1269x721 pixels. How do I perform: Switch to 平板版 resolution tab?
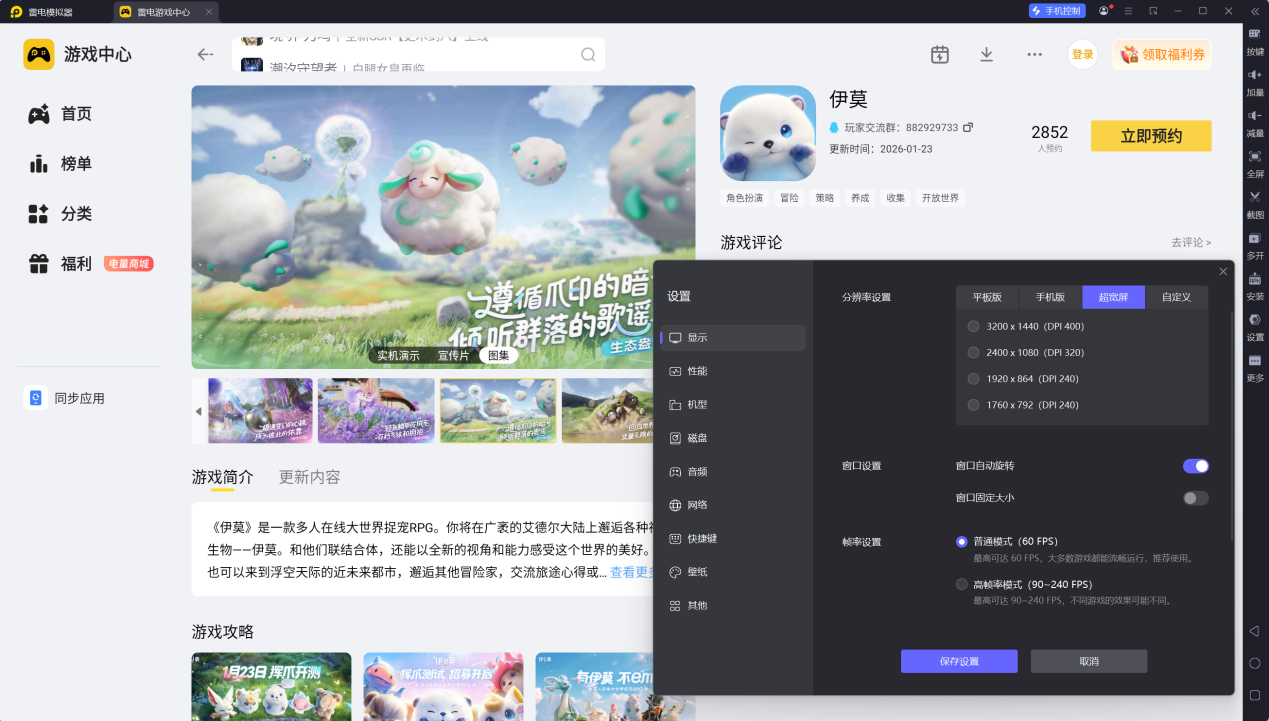pyautogui.click(x=987, y=297)
